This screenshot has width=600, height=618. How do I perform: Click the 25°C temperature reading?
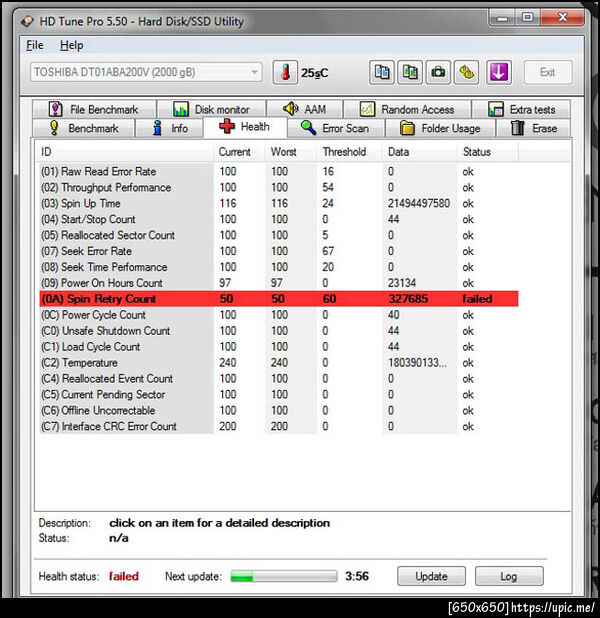[315, 73]
